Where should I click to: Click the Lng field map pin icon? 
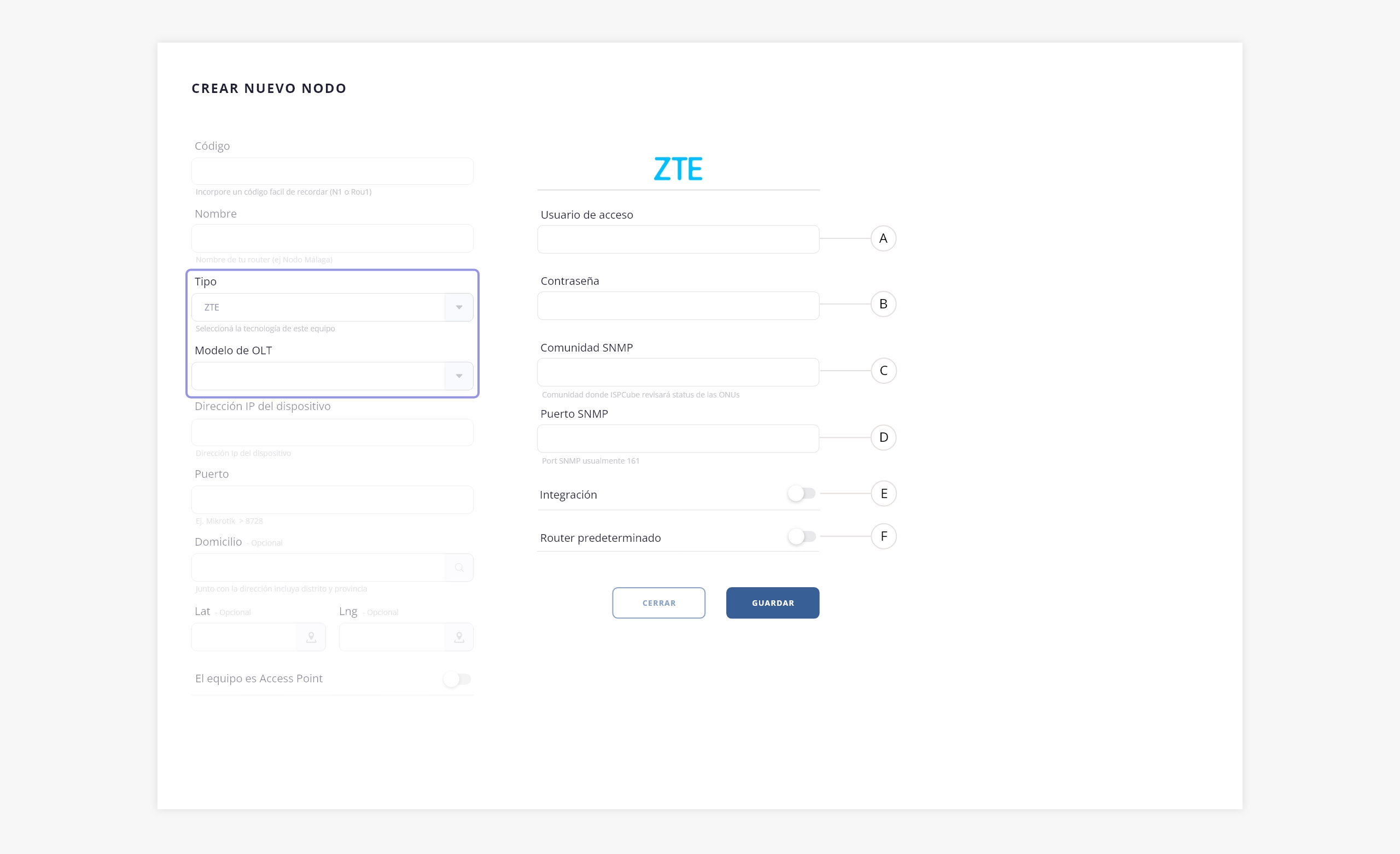459,637
